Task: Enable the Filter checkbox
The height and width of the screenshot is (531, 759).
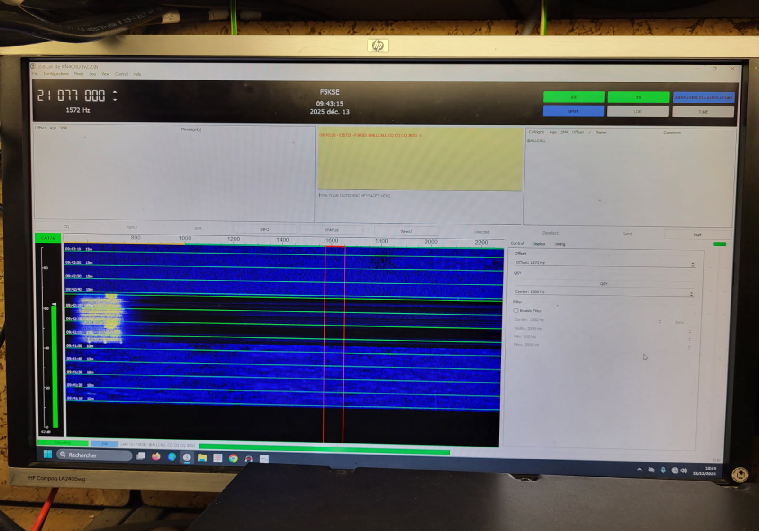Action: click(516, 311)
